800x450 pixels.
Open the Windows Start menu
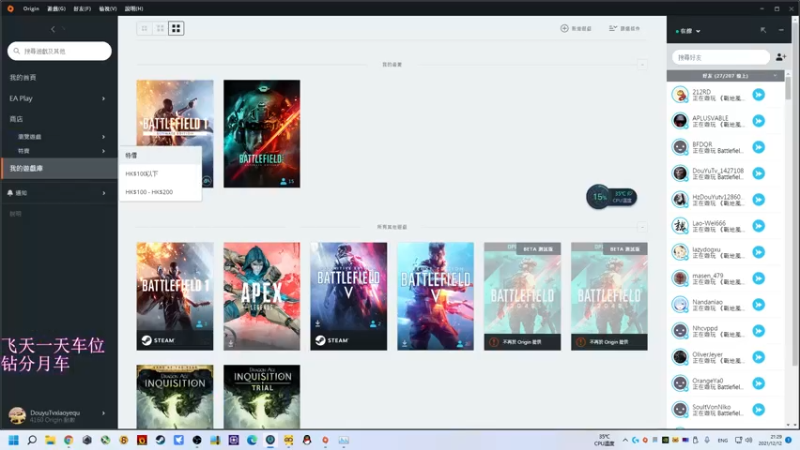tap(13, 440)
